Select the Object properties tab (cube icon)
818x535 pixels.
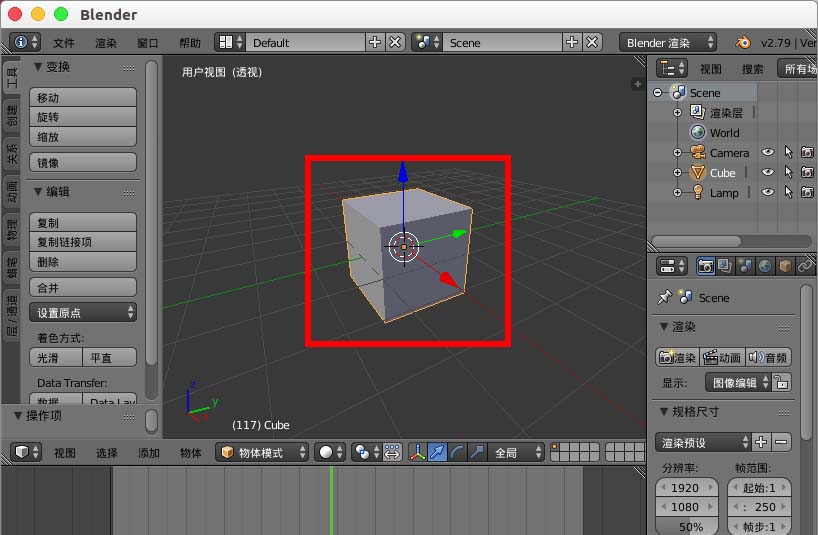[785, 266]
